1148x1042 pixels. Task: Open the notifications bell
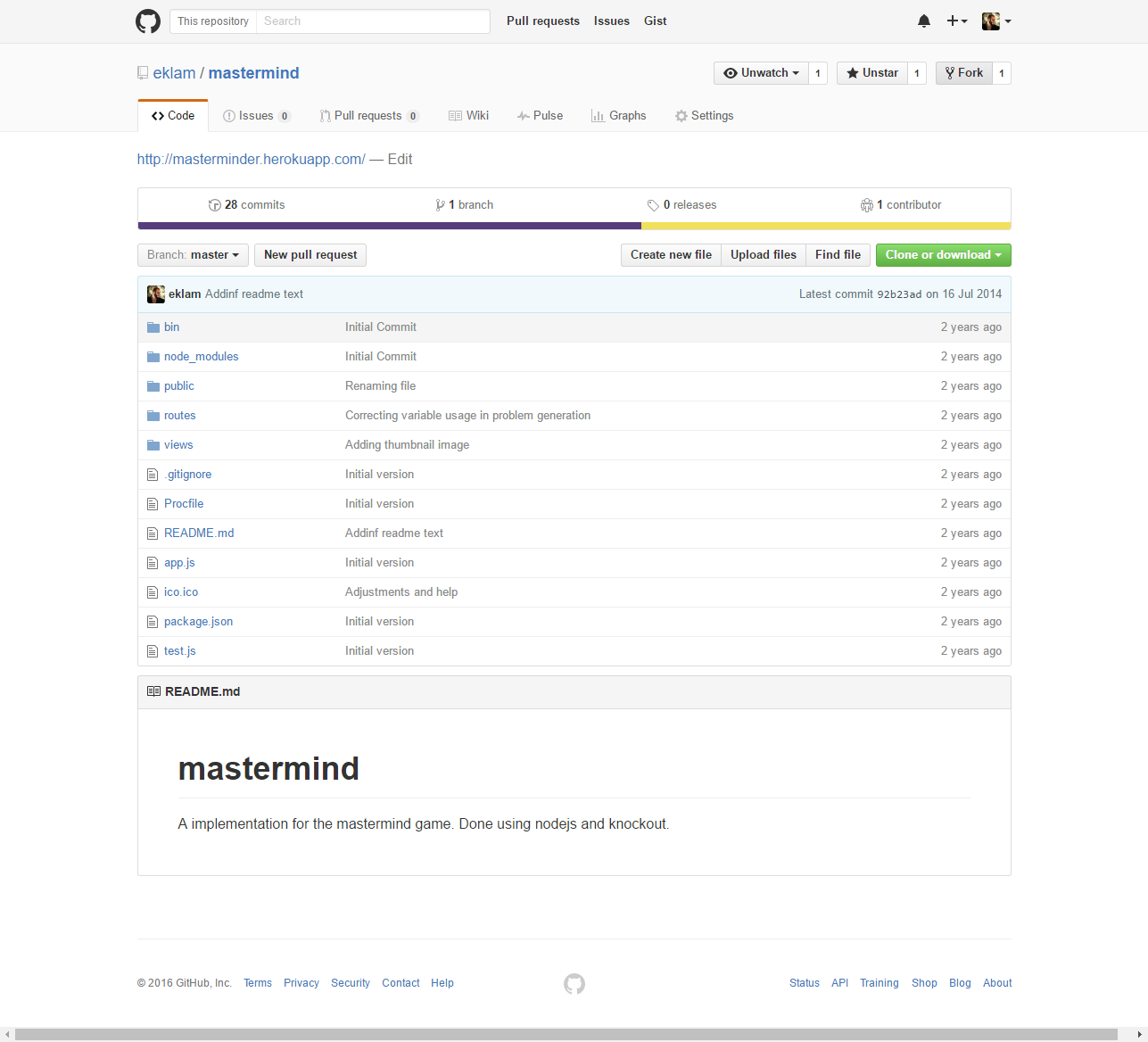click(924, 21)
